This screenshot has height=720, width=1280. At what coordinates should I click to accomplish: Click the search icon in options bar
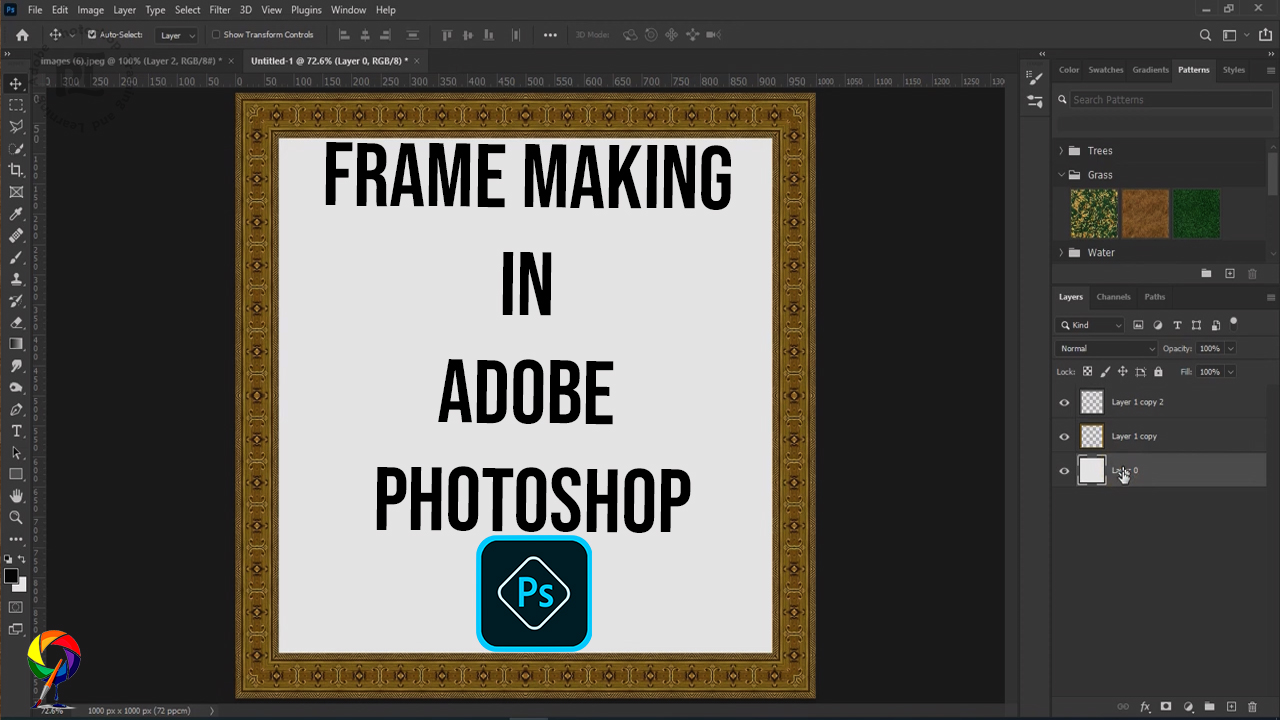(1205, 35)
